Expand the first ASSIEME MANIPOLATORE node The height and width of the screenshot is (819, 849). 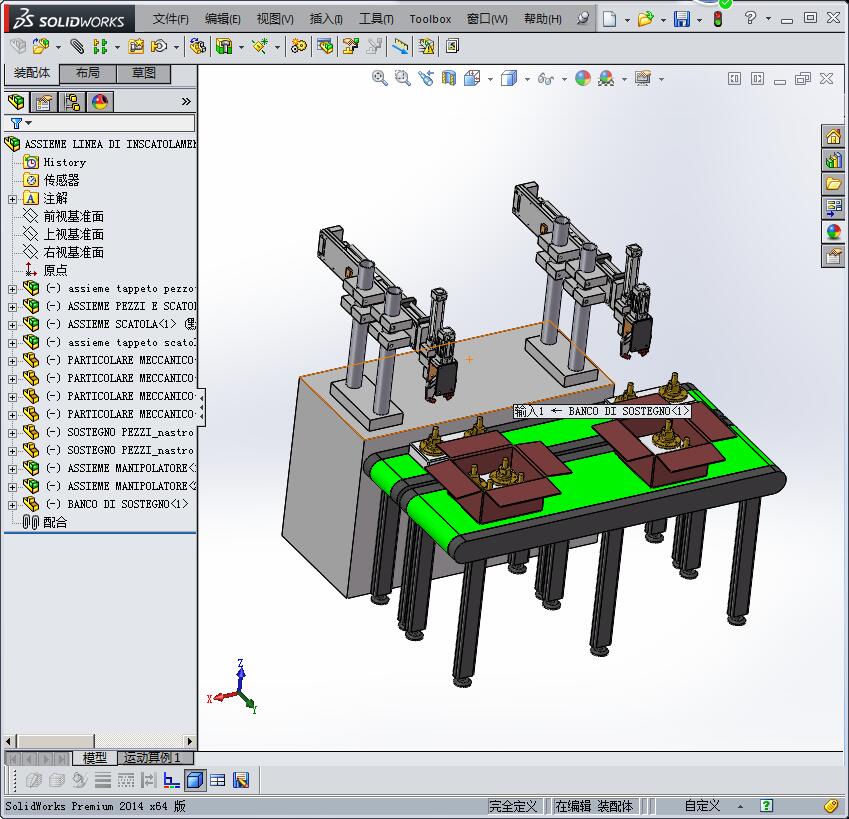(x=12, y=469)
